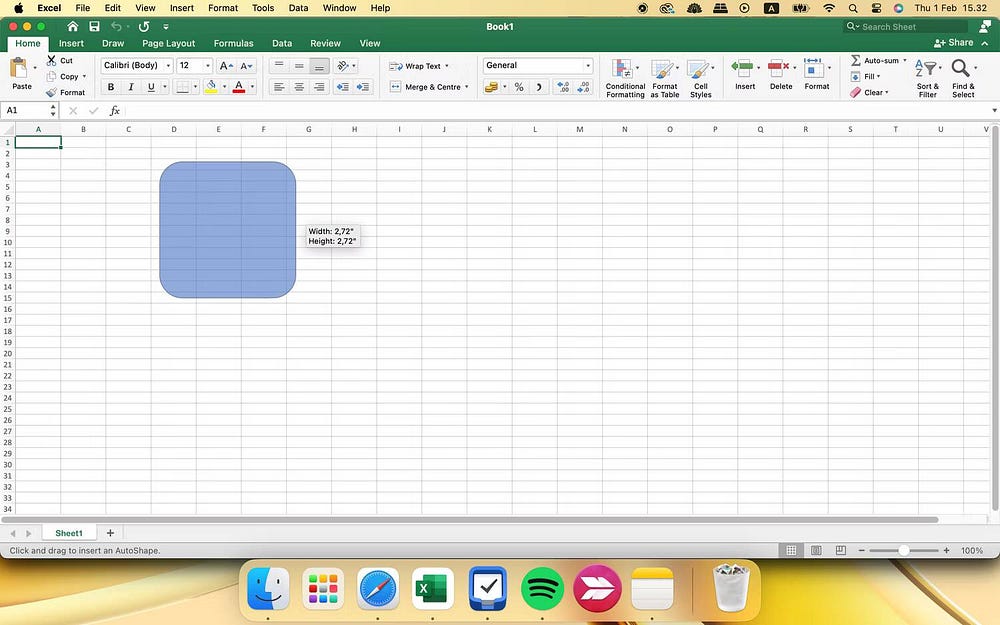Viewport: 1000px width, 625px height.
Task: Expand the fill colour dropdown arrow
Action: coord(223,87)
